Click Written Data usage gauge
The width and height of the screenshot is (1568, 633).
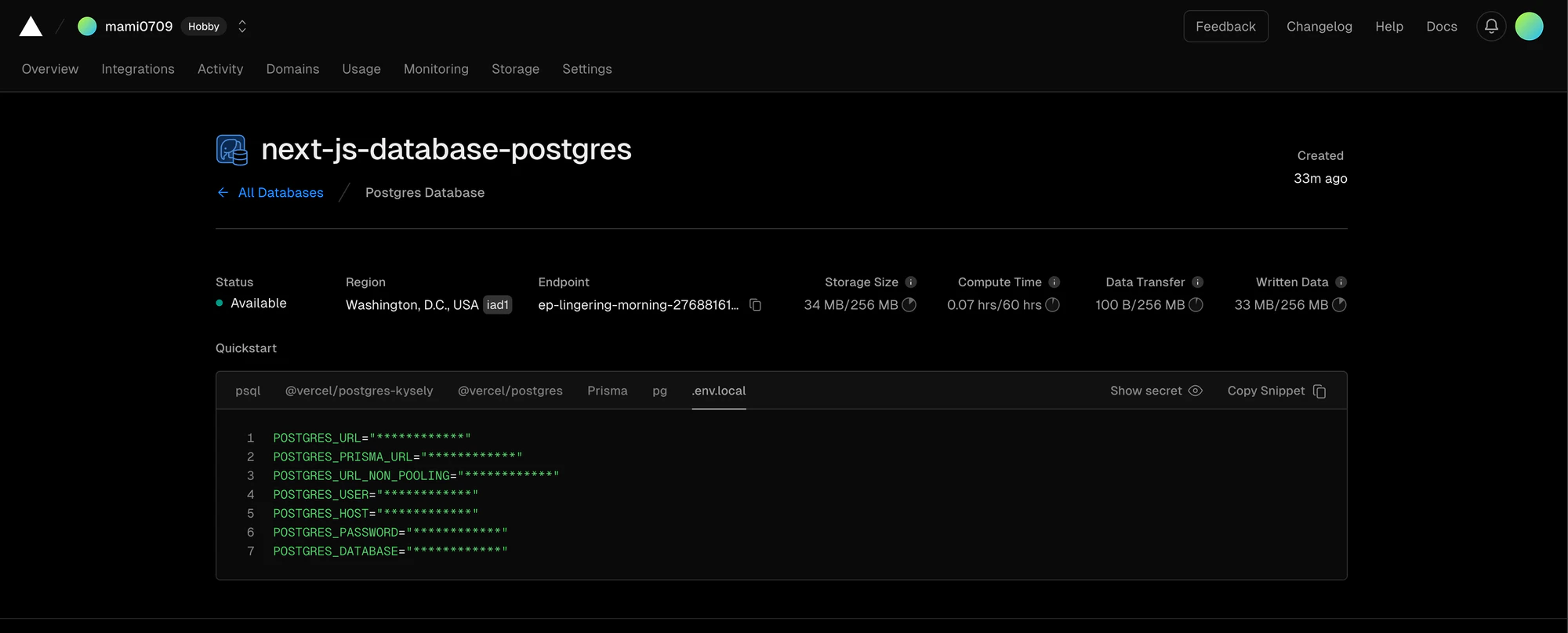[1340, 304]
